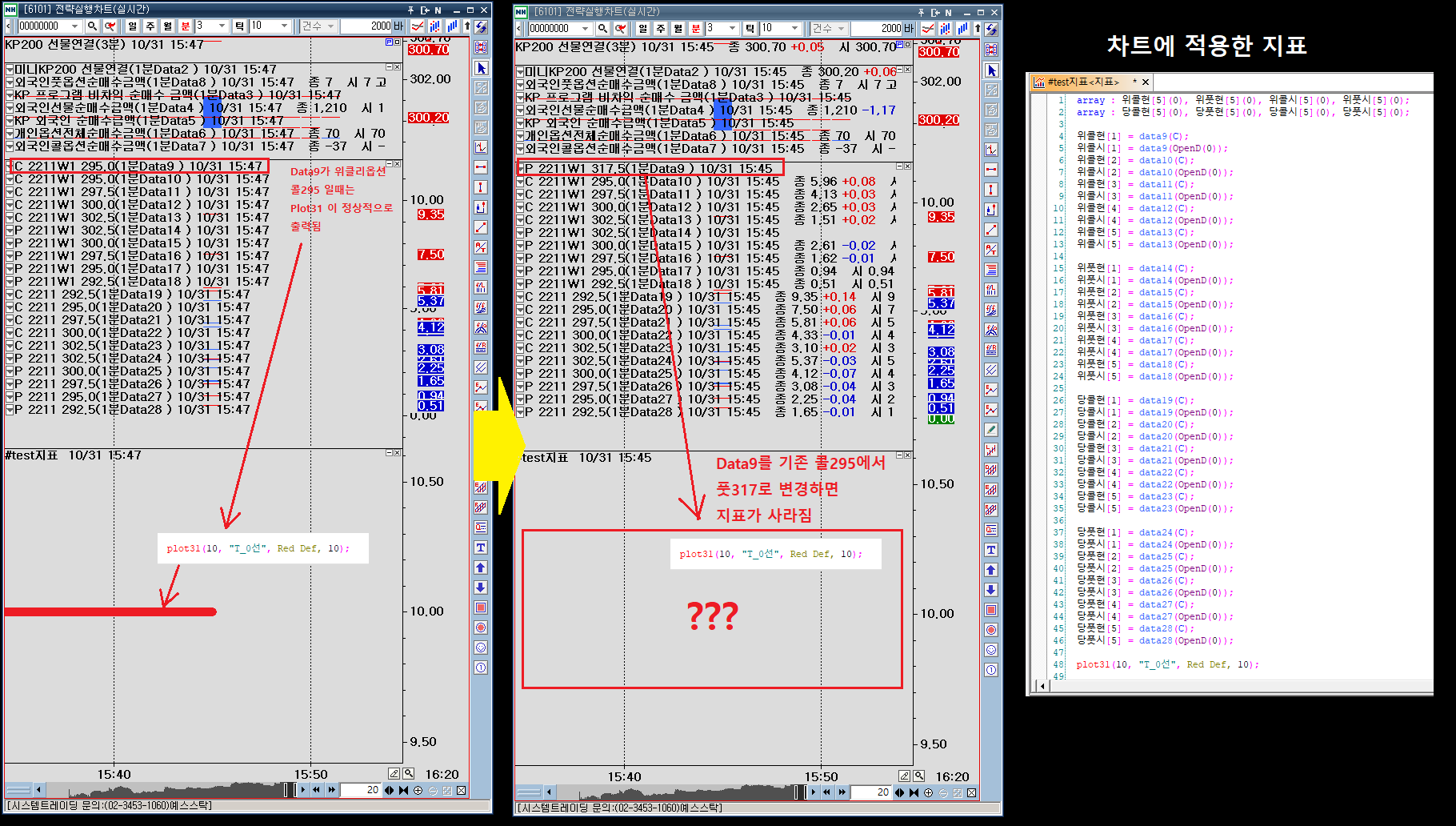Image resolution: width=1456 pixels, height=826 pixels.
Task: Toggle the 분 (minute) period button in left chart
Action: 186,26
